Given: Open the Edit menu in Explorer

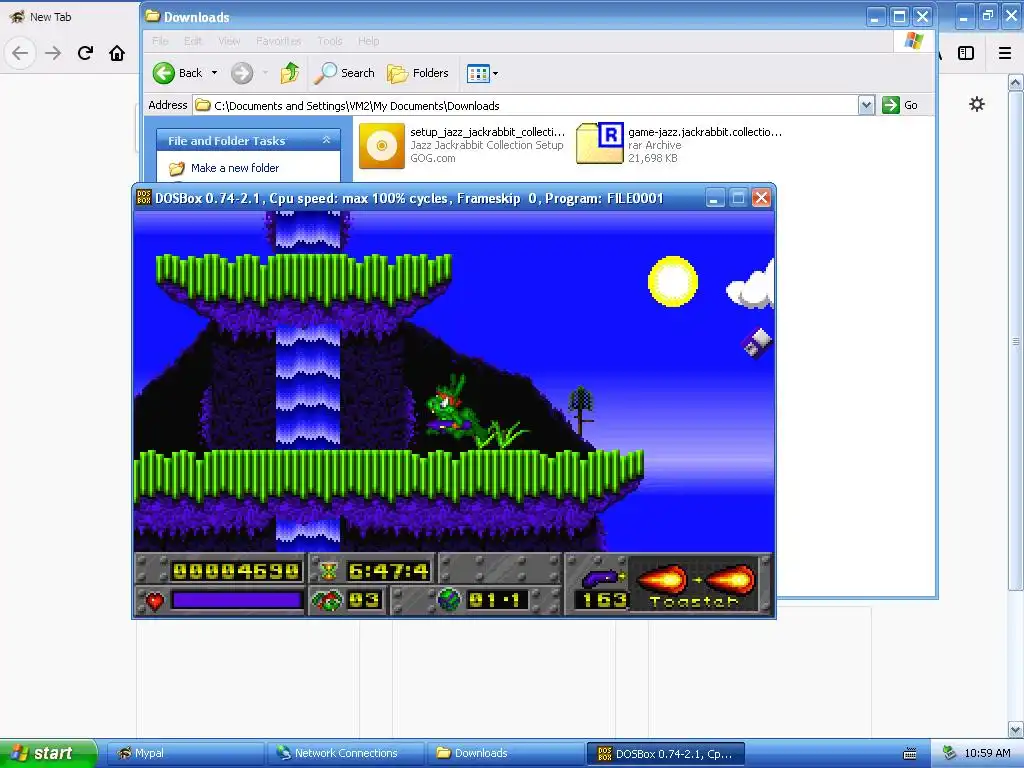Looking at the screenshot, I should [193, 41].
